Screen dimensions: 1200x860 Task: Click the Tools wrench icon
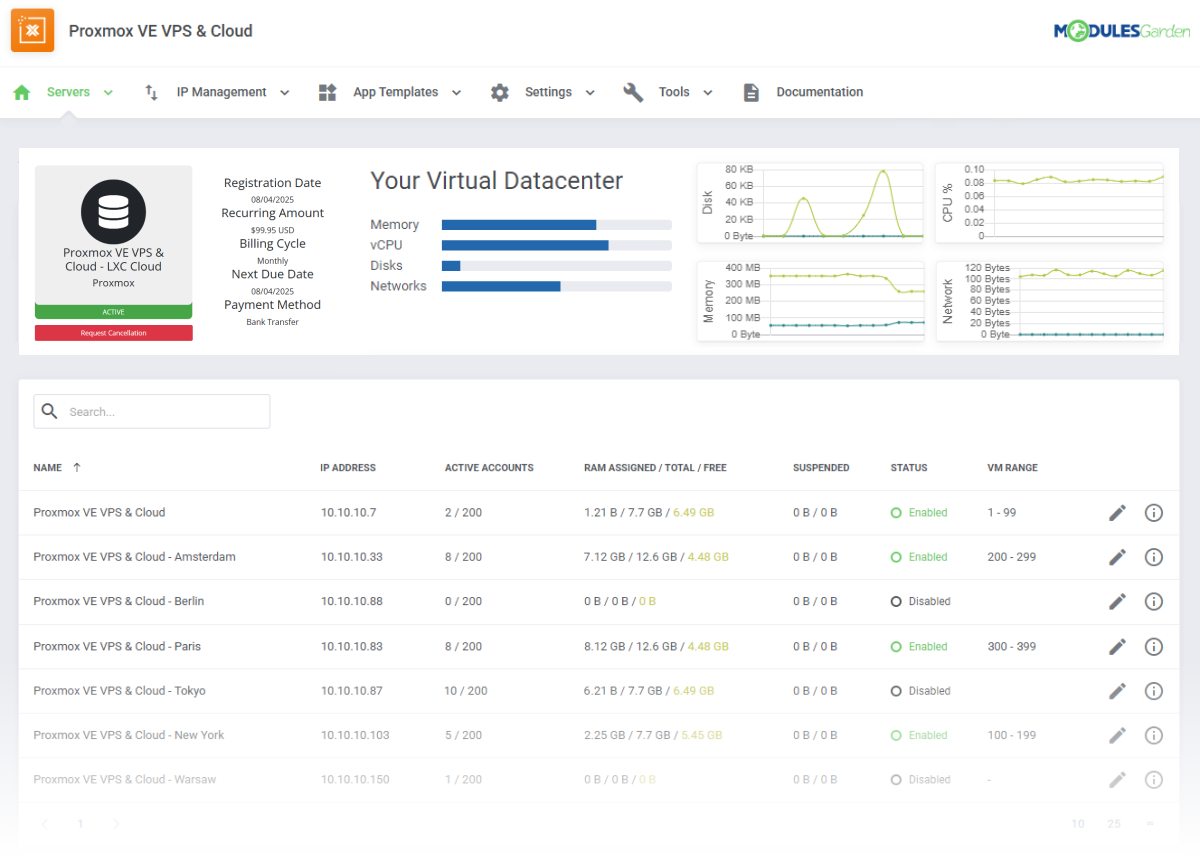pyautogui.click(x=633, y=92)
